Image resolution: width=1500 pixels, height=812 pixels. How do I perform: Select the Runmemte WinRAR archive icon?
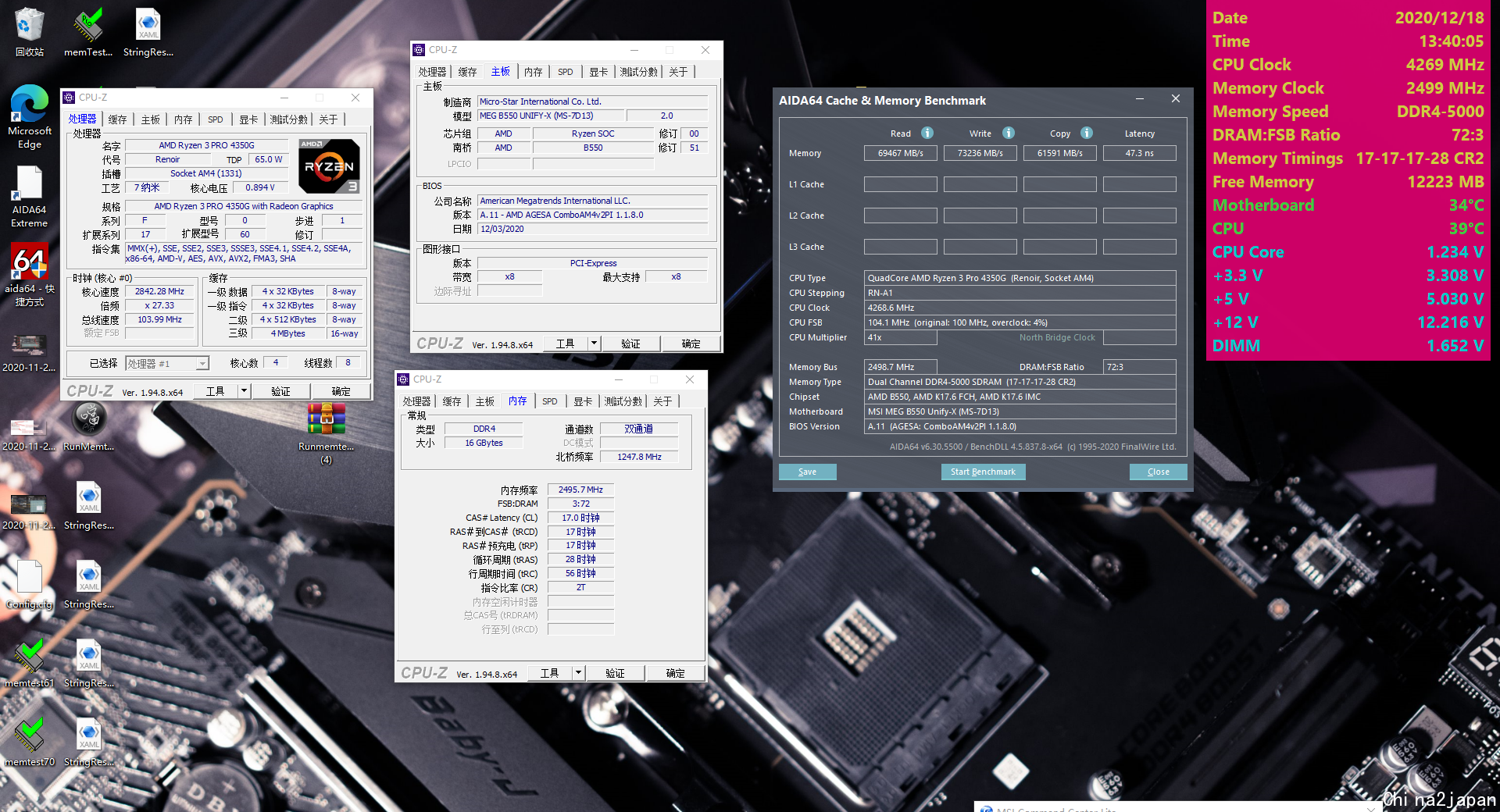tap(327, 419)
